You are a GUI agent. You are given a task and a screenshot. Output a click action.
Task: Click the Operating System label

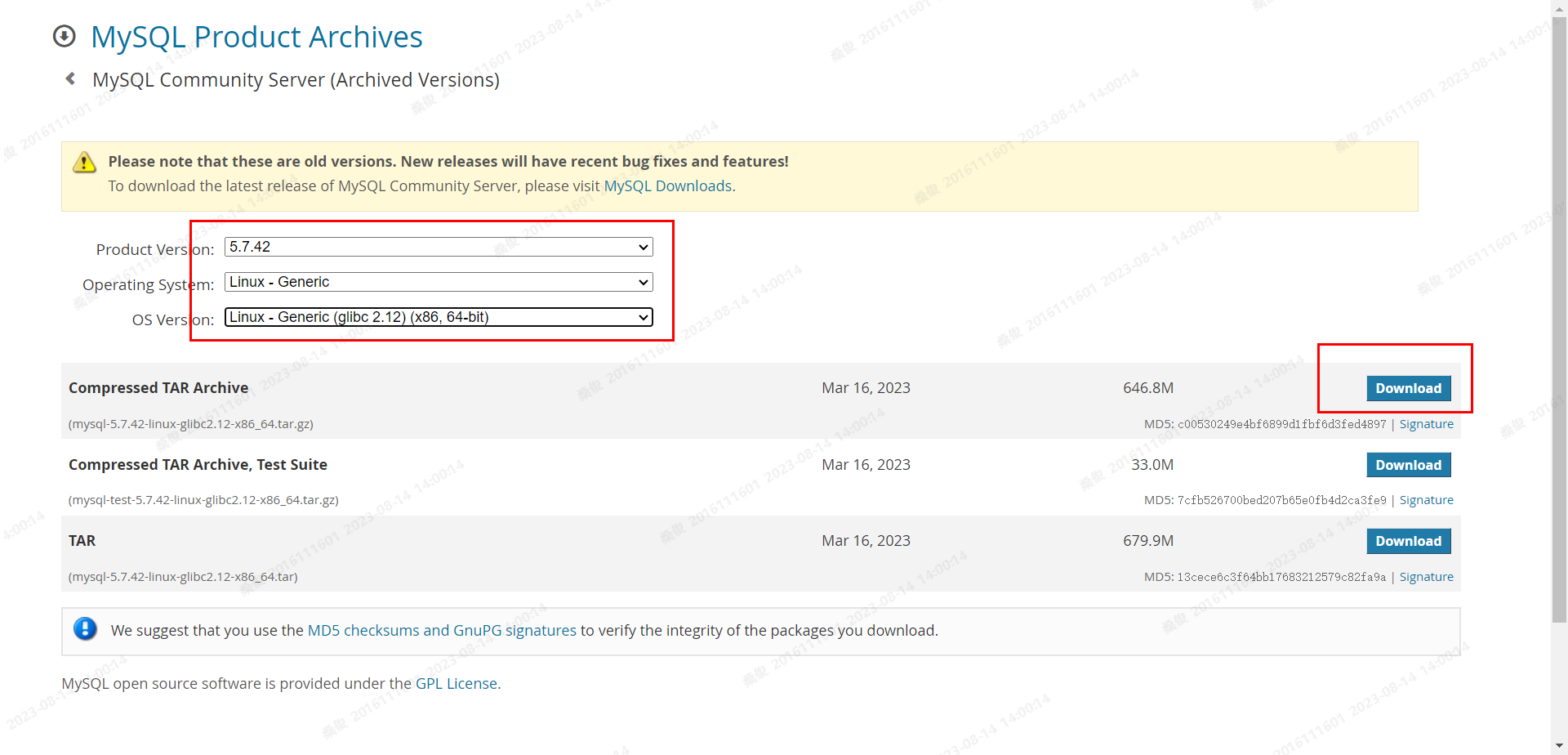[148, 284]
